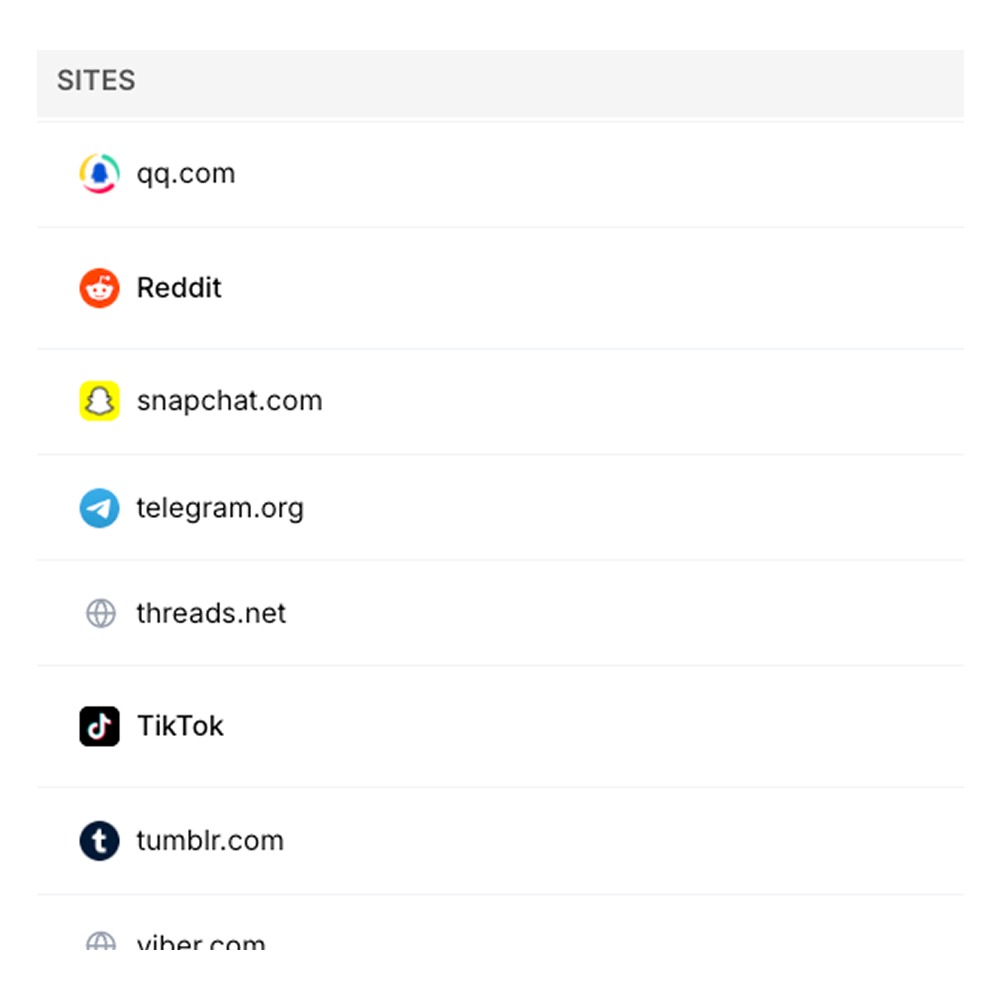Open the TikTok list item
Viewport: 1000px width, 1000px height.
tap(180, 726)
